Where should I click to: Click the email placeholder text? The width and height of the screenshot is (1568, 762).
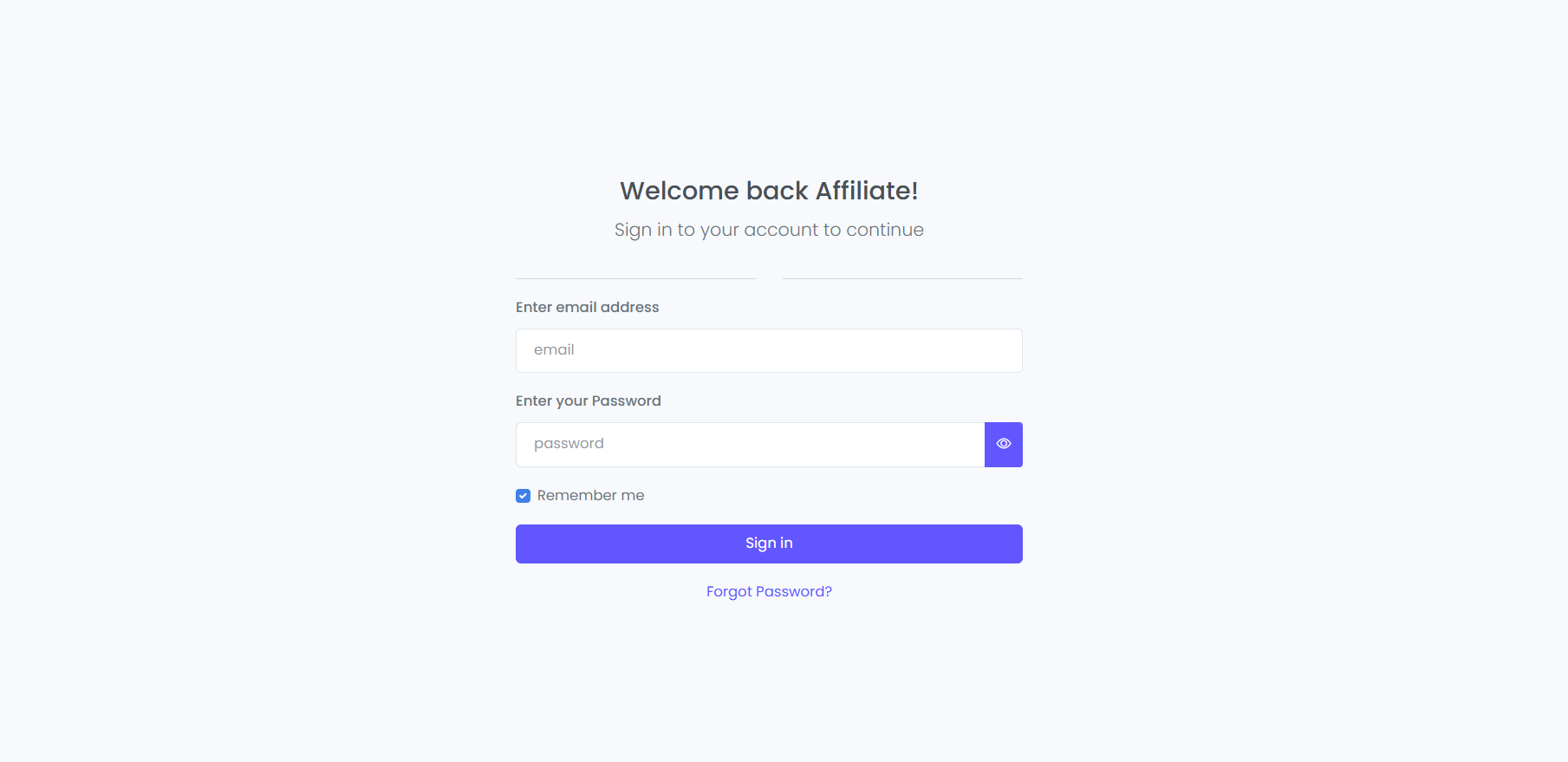(x=554, y=350)
